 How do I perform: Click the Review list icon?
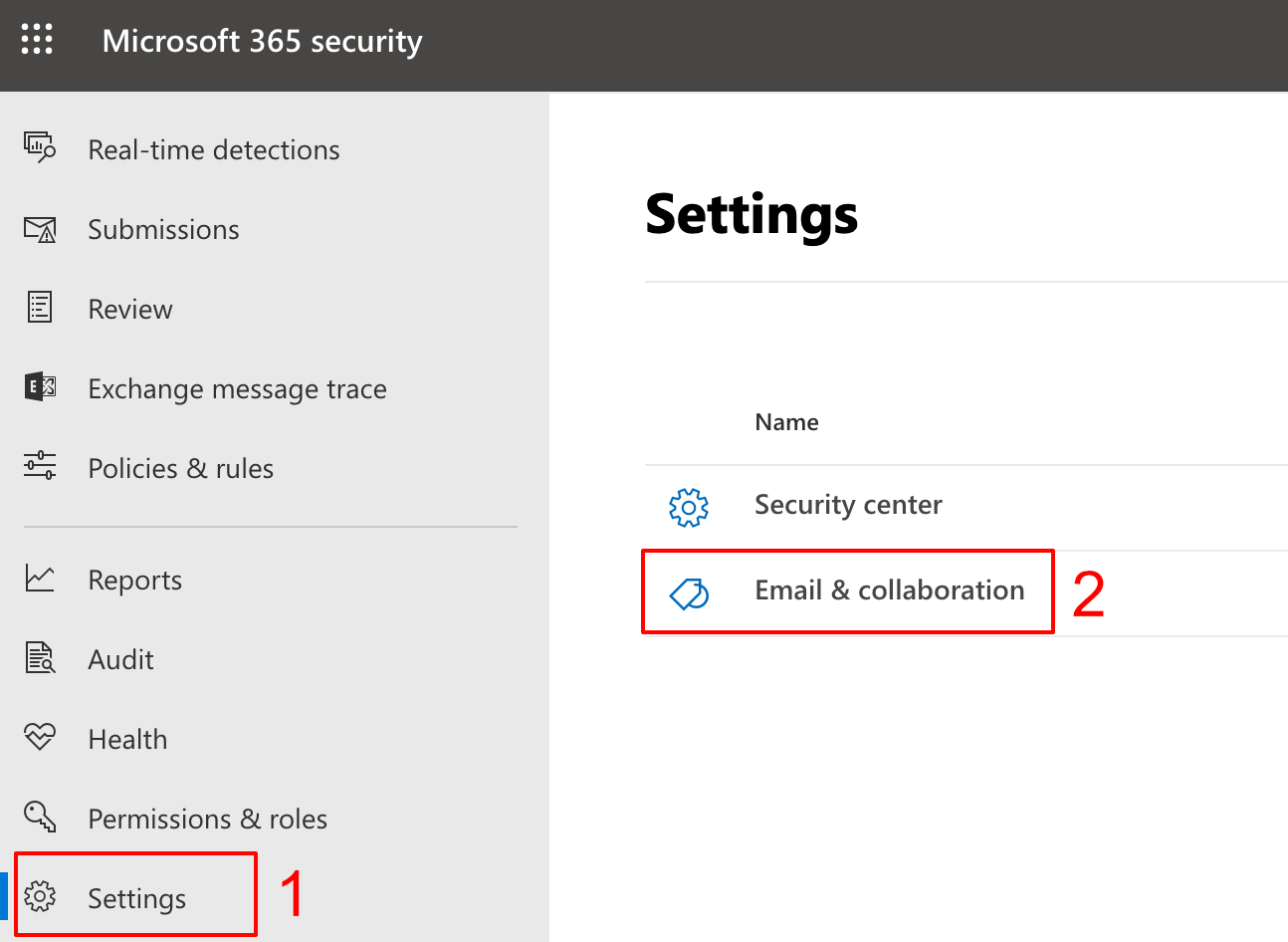pos(40,308)
